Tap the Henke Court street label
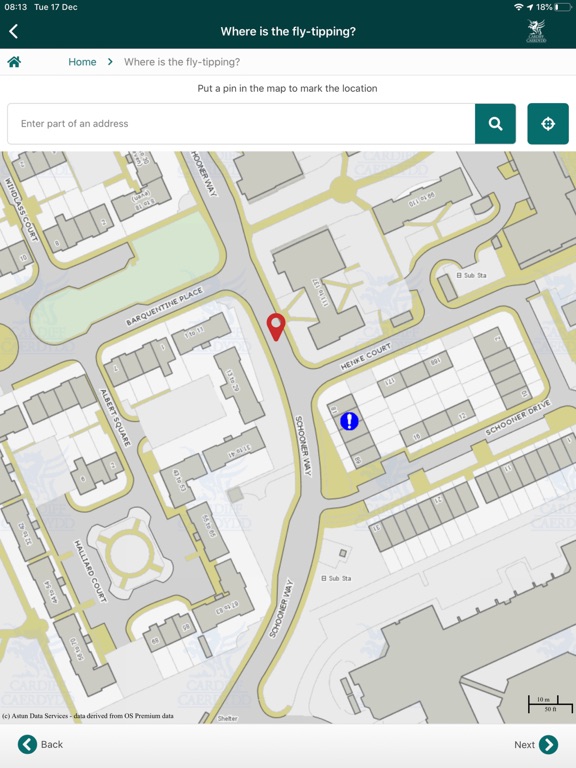This screenshot has width=576, height=768. [365, 357]
